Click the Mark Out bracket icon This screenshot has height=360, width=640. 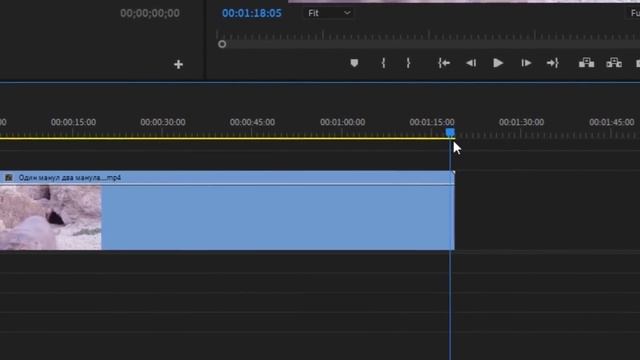point(408,63)
